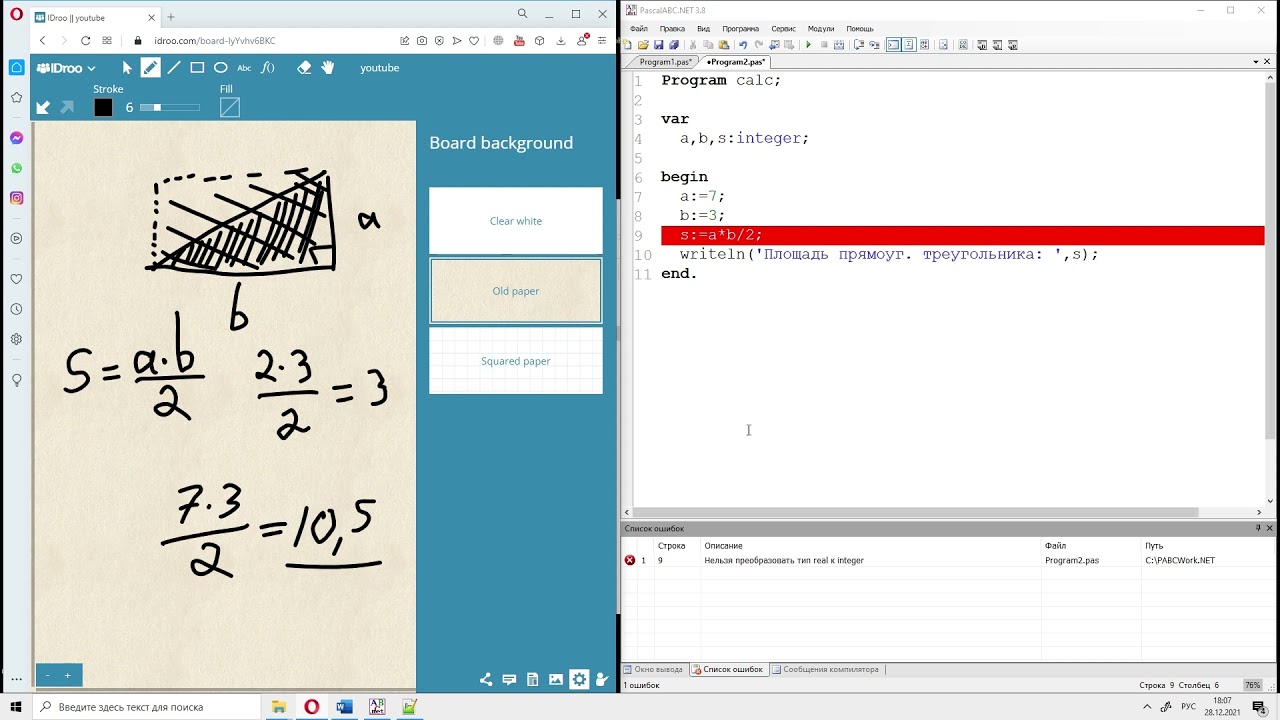Open the IDroo share icon
The height and width of the screenshot is (720, 1280).
tap(486, 680)
